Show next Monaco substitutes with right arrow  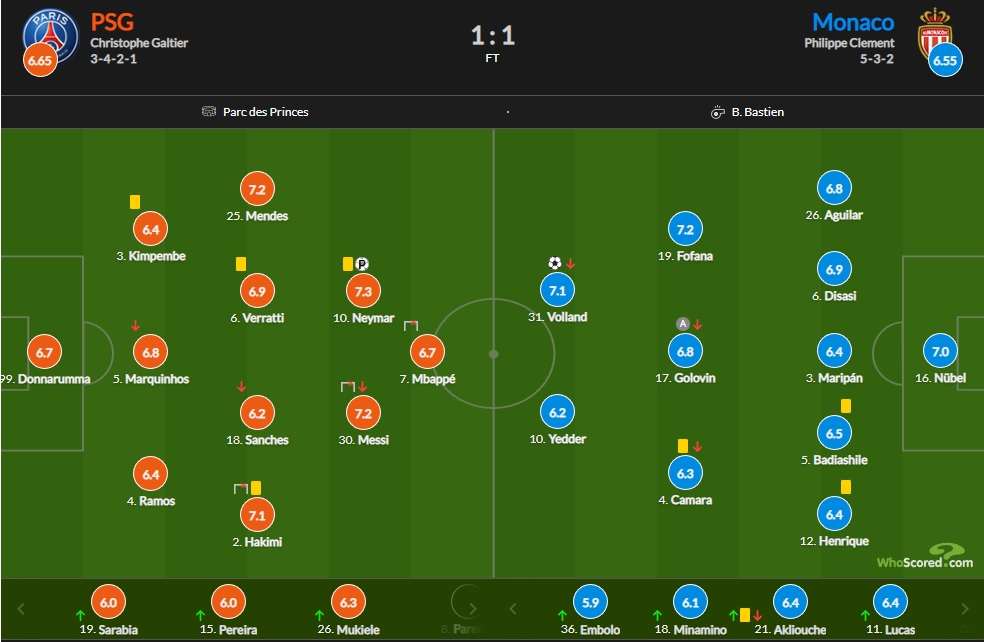coord(965,609)
